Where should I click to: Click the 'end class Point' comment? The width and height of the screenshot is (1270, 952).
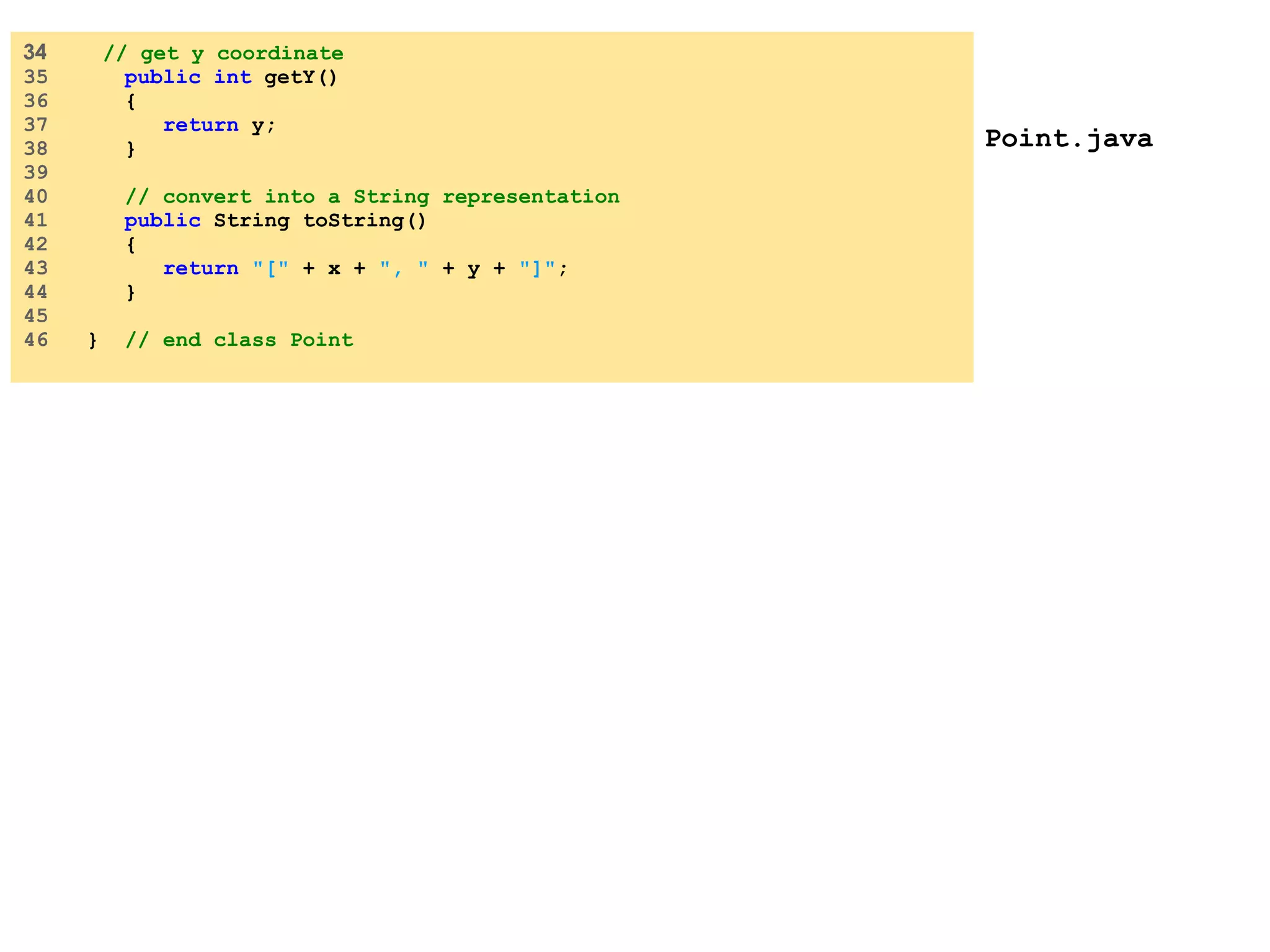pos(239,340)
